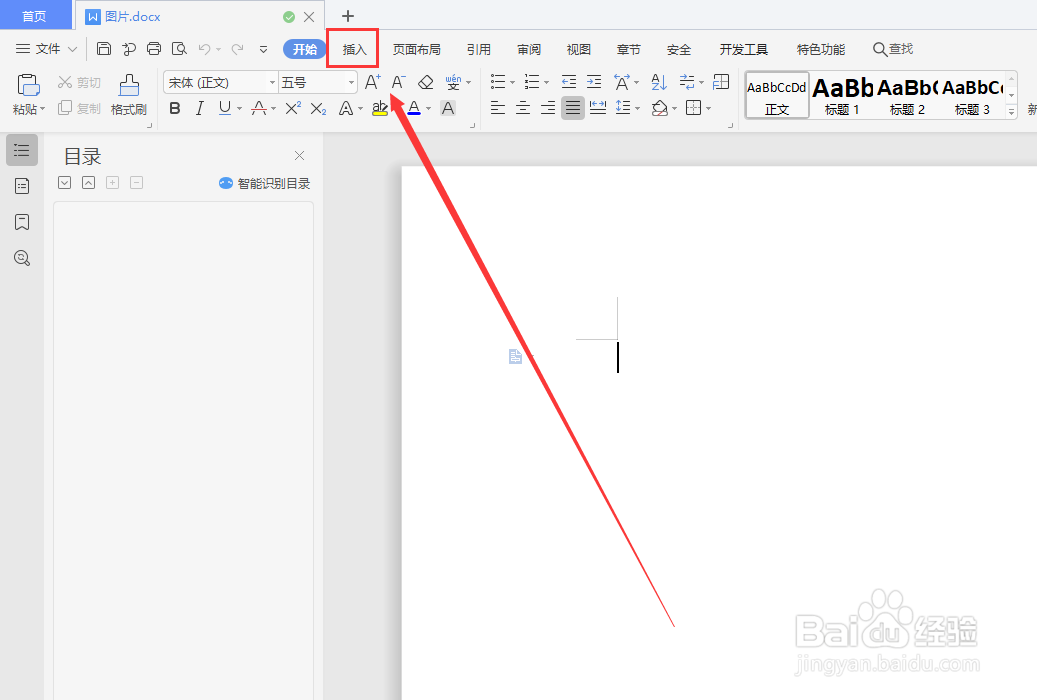Click the character shading A icon
Image resolution: width=1037 pixels, height=700 pixels.
click(x=448, y=108)
